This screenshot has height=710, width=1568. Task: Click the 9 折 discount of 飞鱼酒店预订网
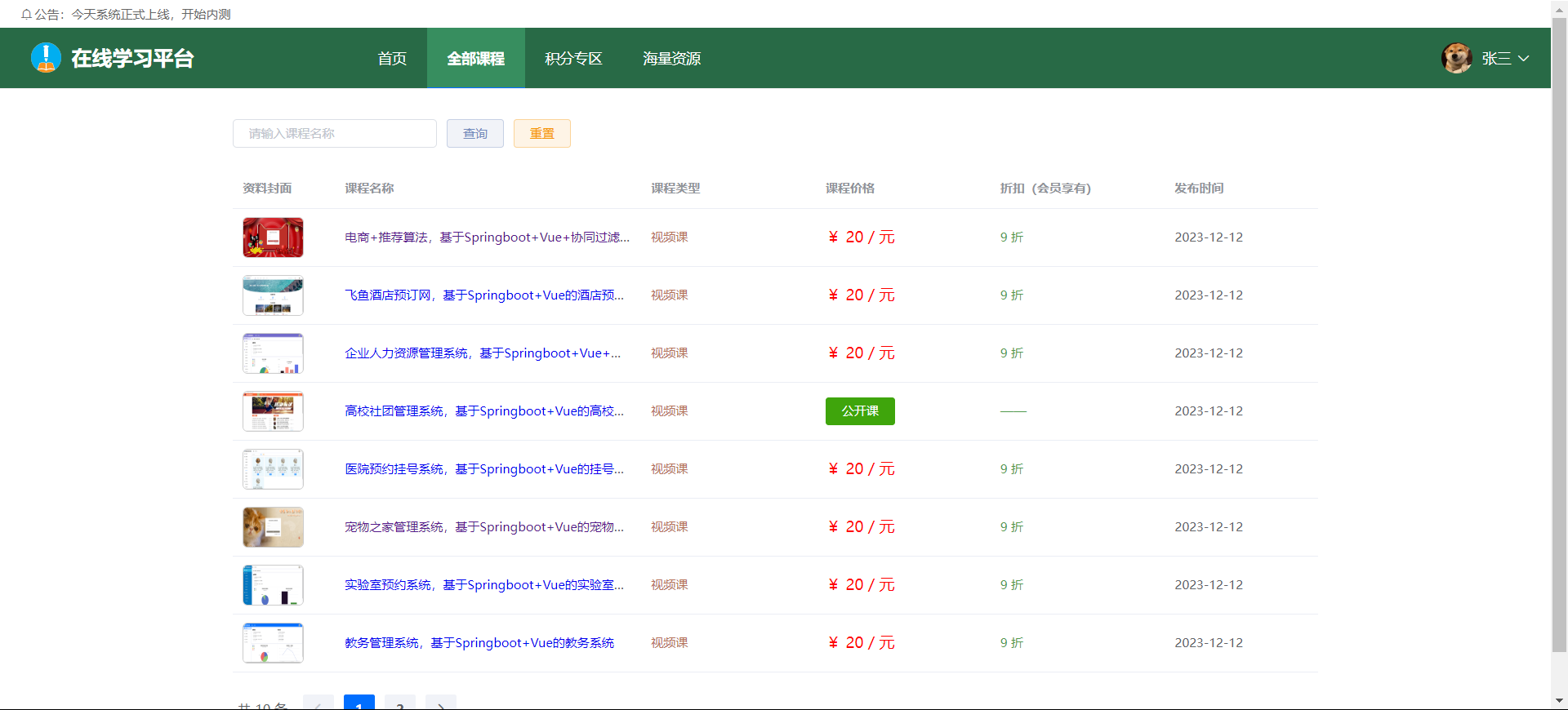coord(1012,295)
